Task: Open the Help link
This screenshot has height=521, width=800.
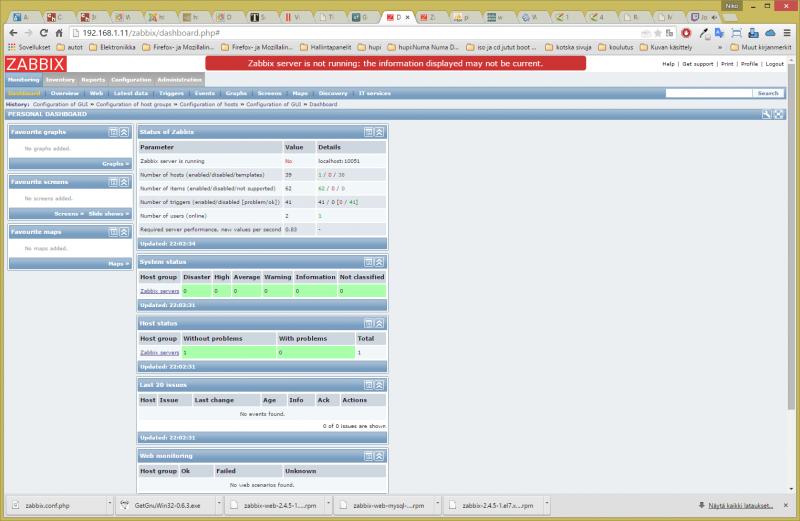Action: point(668,64)
